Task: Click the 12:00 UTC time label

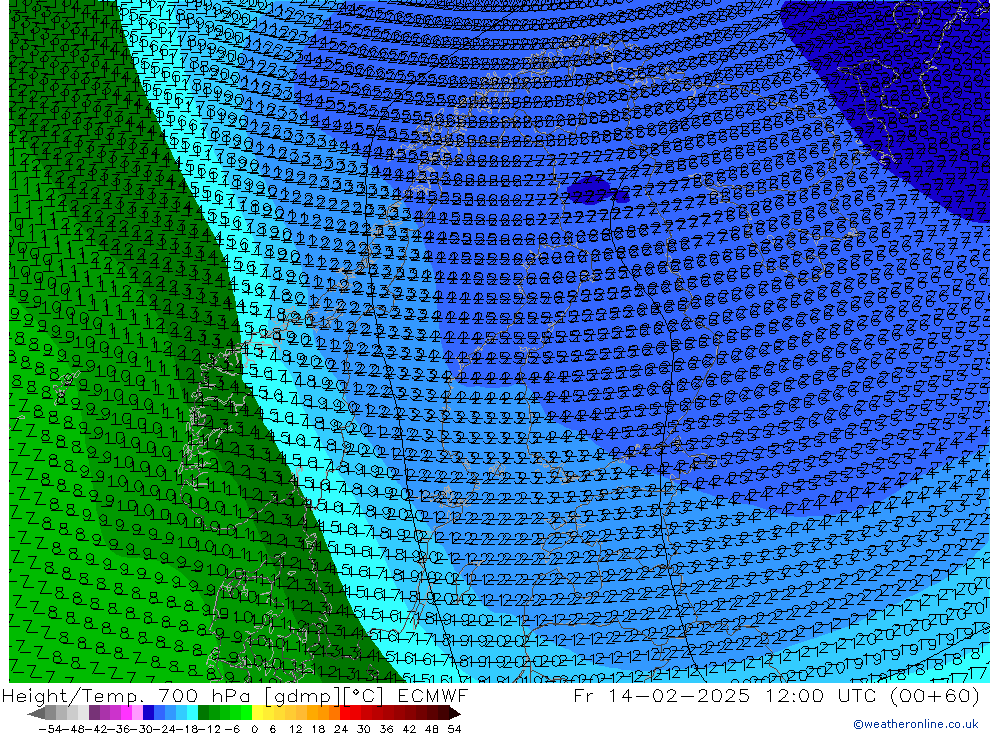Action: [x=821, y=695]
